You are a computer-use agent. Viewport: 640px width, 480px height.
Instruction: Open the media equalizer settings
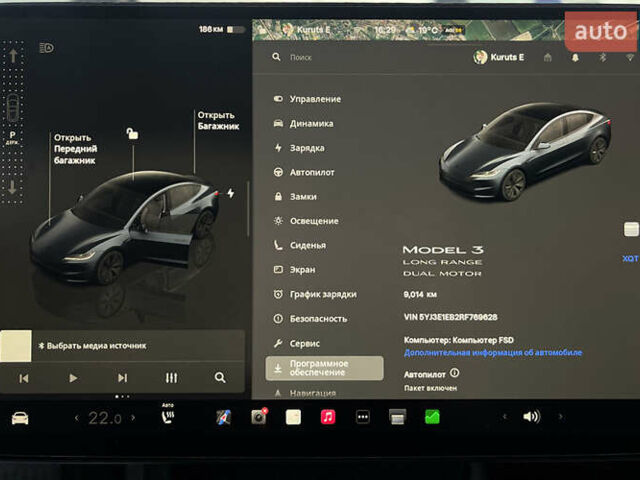[171, 378]
